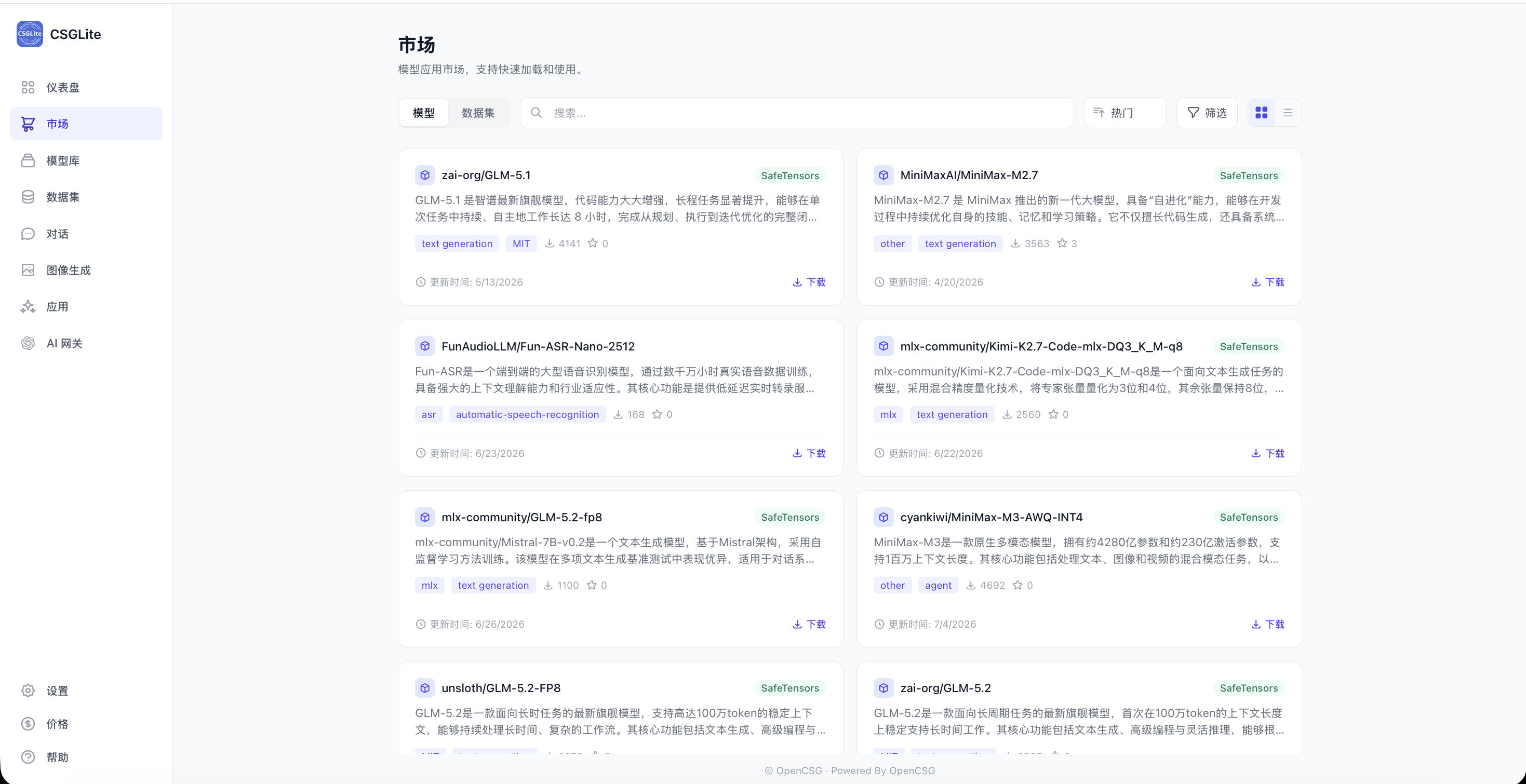This screenshot has width=1526, height=784.
Task: Click MIT tag on zai-org/GLM-5.1
Action: coord(521,244)
